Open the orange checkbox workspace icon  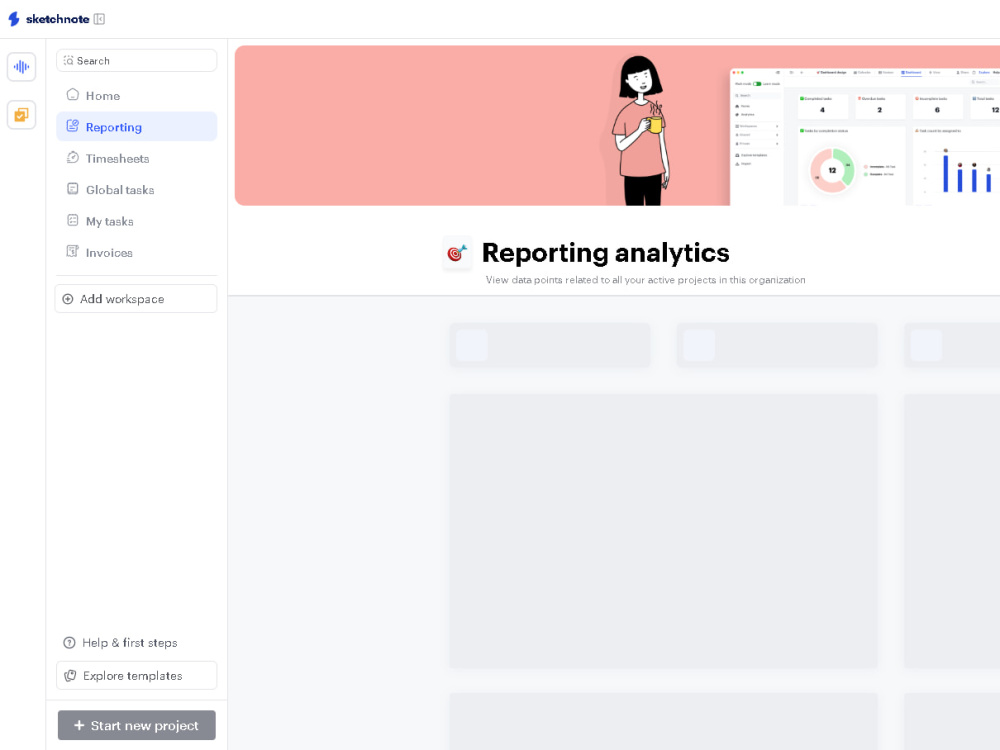(22, 115)
